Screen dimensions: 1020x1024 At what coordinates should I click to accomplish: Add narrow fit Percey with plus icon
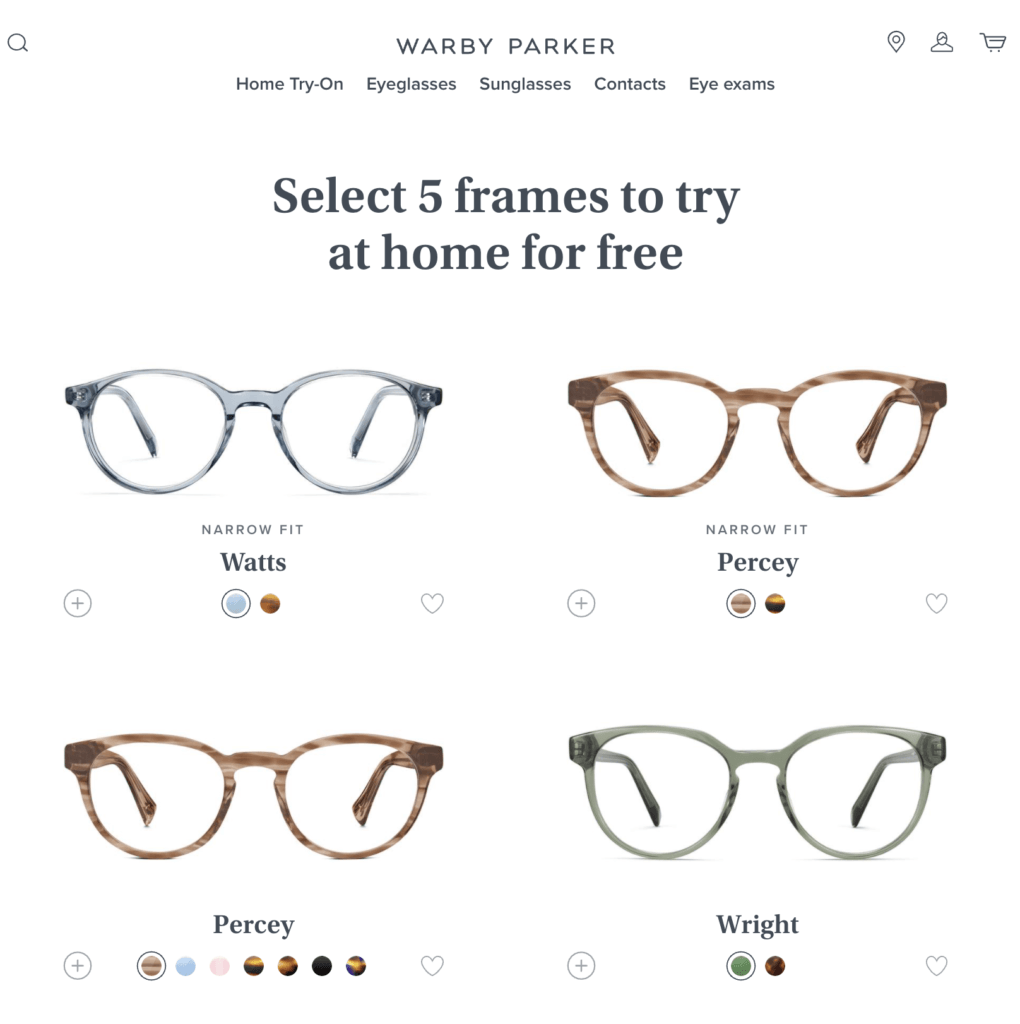click(x=581, y=603)
